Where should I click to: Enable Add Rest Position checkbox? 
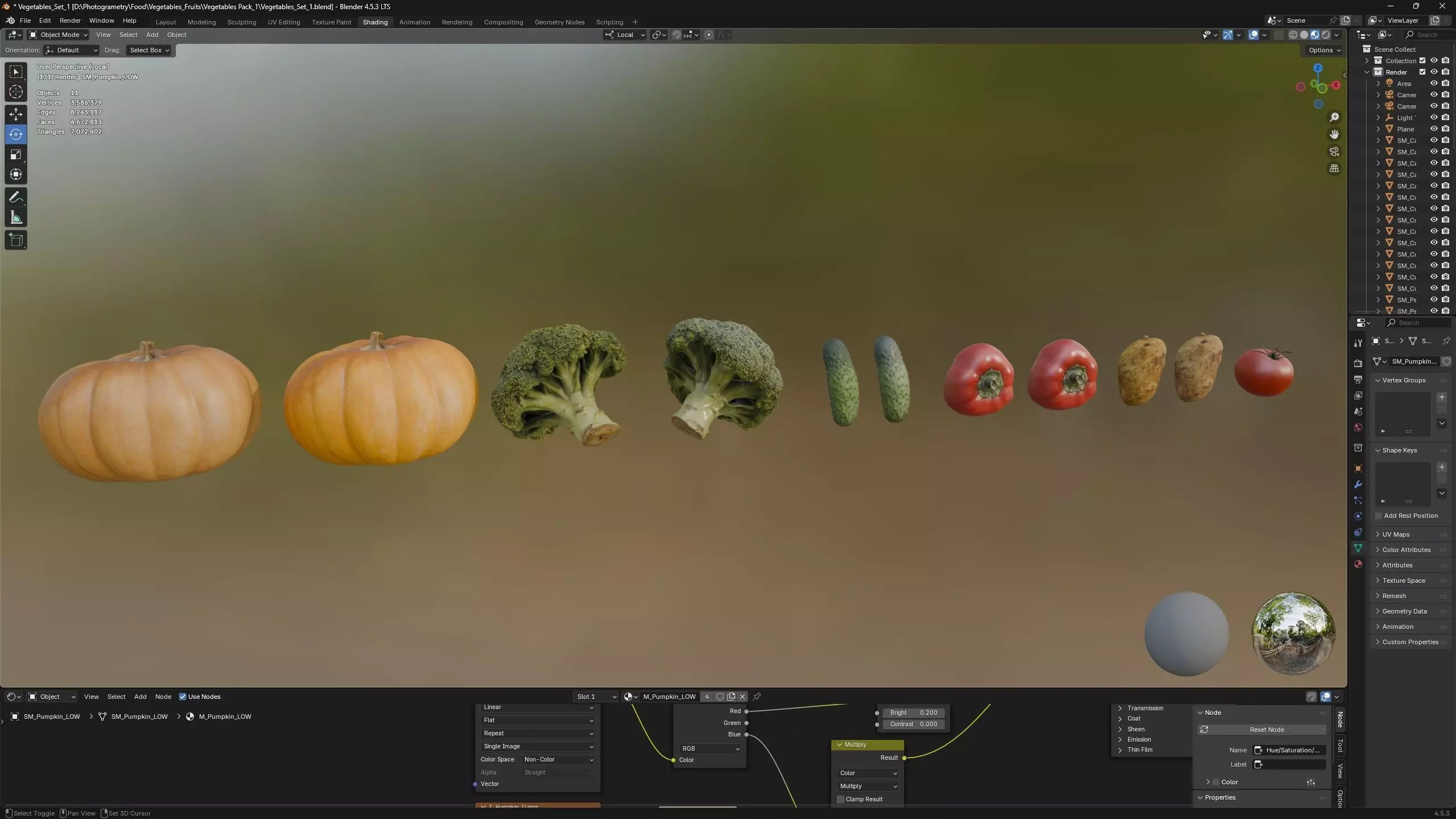tap(1378, 516)
